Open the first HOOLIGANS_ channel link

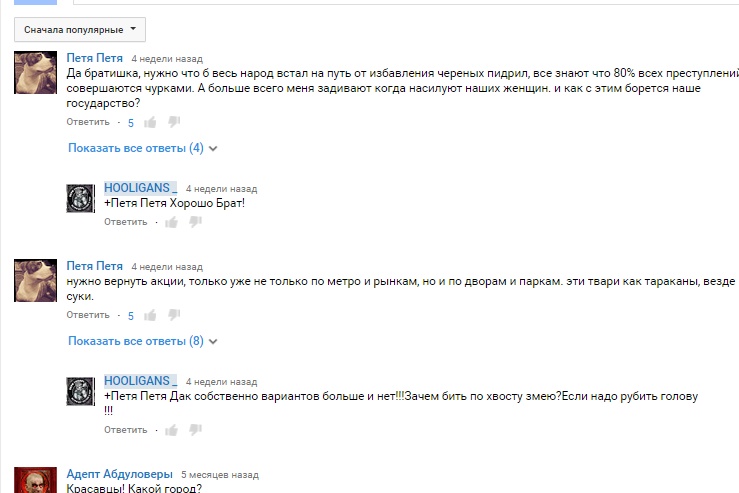click(x=140, y=188)
